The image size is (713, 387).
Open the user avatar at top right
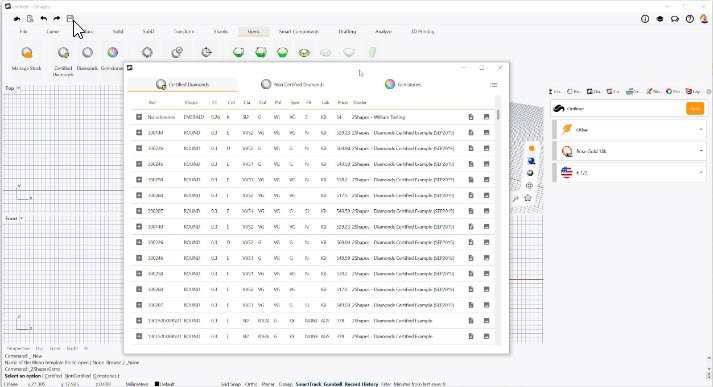704,19
